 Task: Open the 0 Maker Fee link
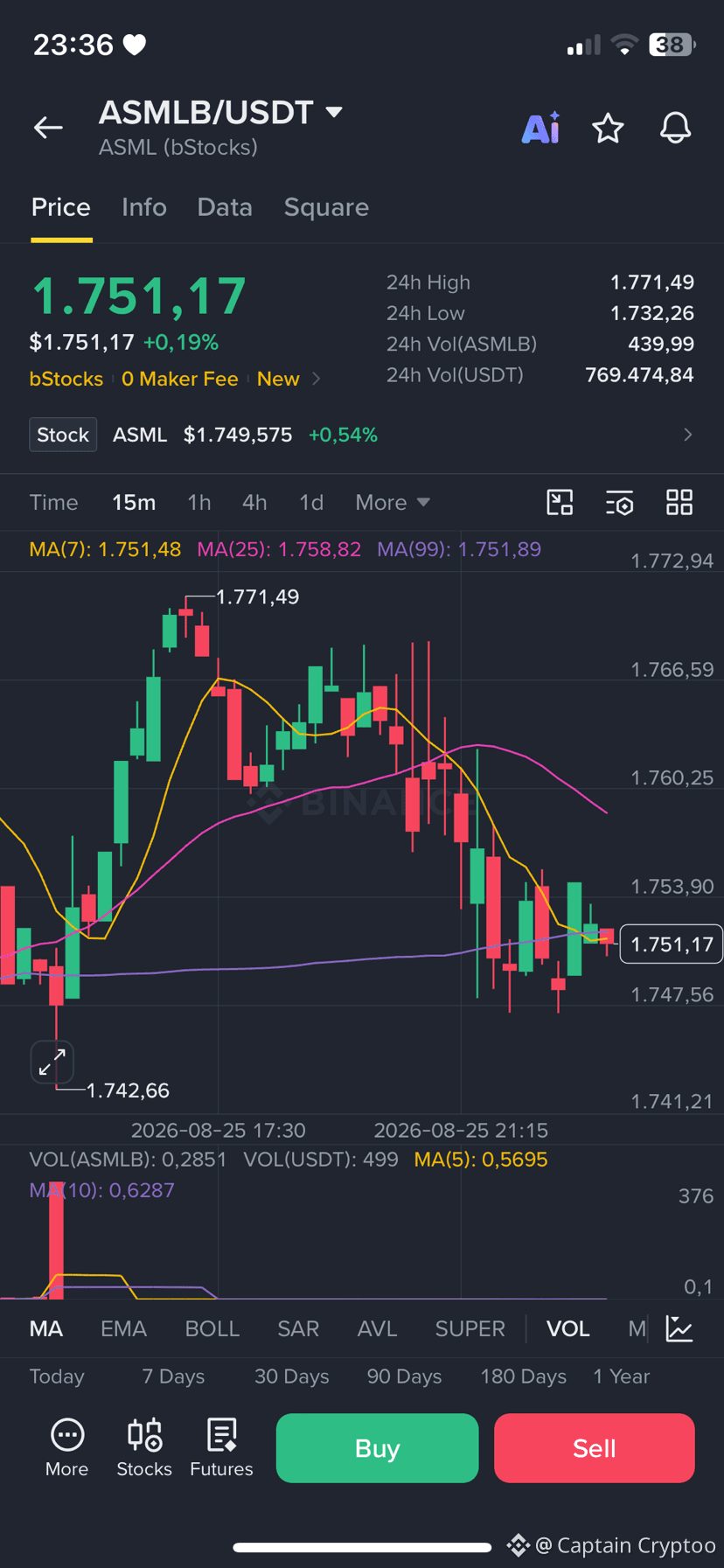click(x=180, y=379)
